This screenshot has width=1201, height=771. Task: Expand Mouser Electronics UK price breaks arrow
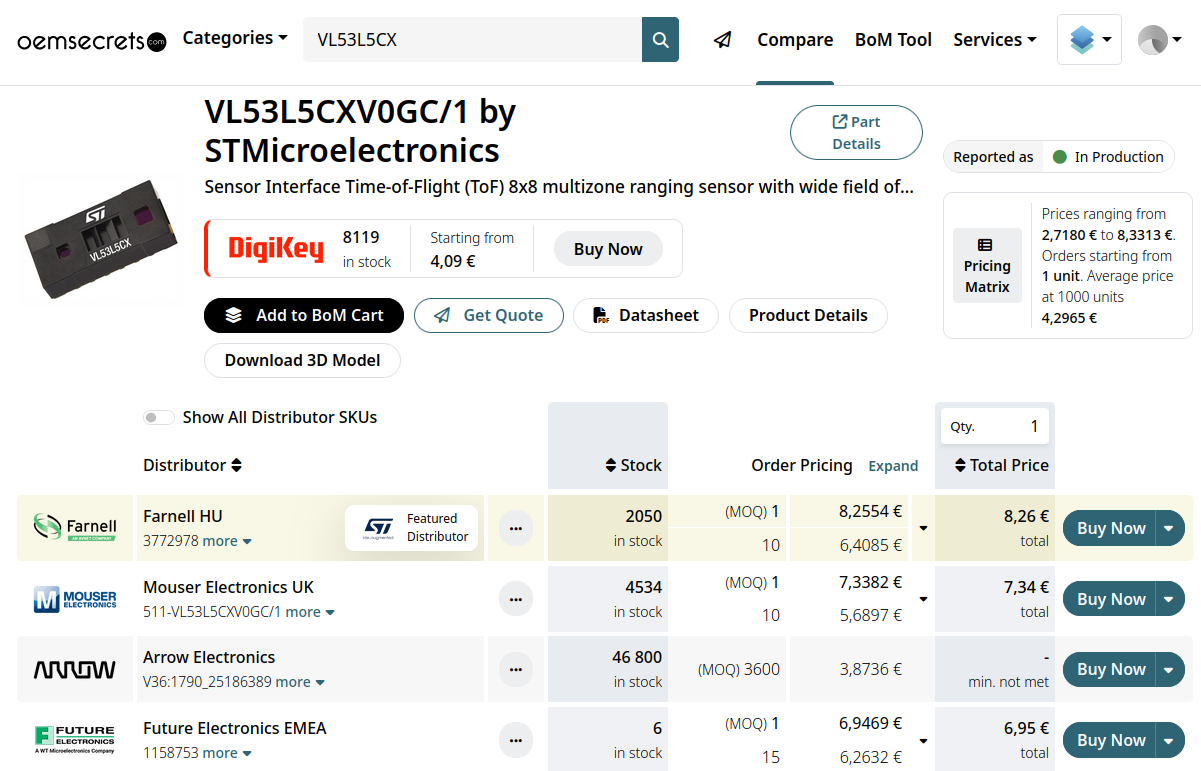923,599
